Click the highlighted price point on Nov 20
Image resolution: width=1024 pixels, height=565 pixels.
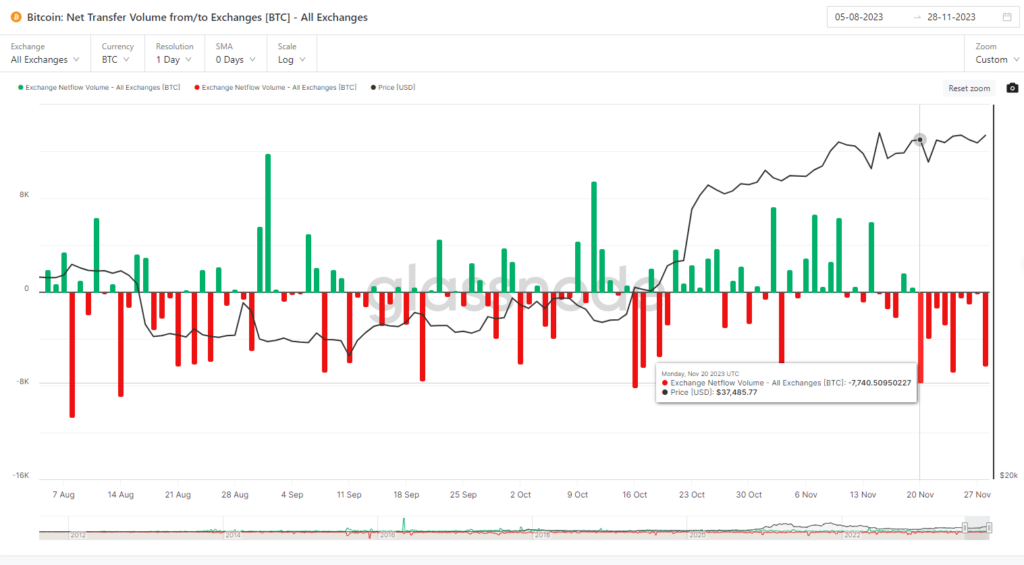pyautogui.click(x=920, y=140)
